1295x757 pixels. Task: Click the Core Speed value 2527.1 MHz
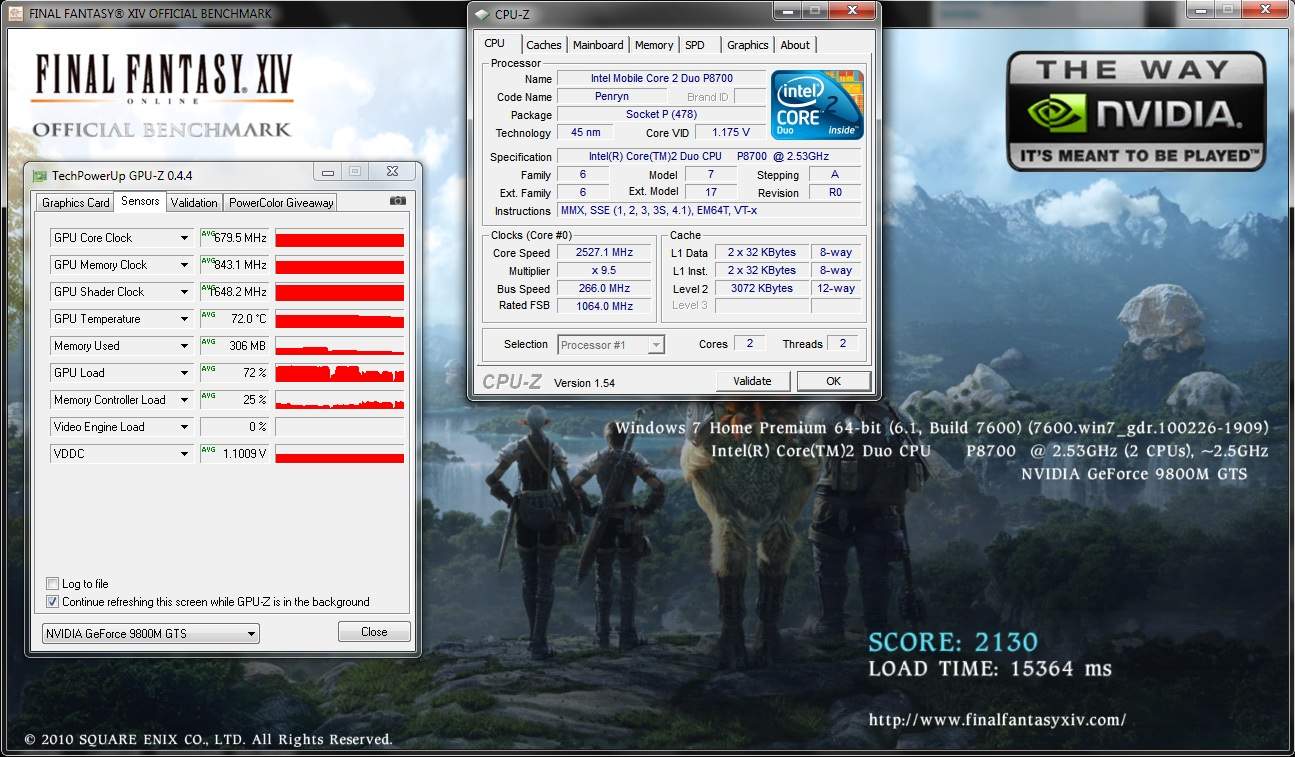coord(604,253)
